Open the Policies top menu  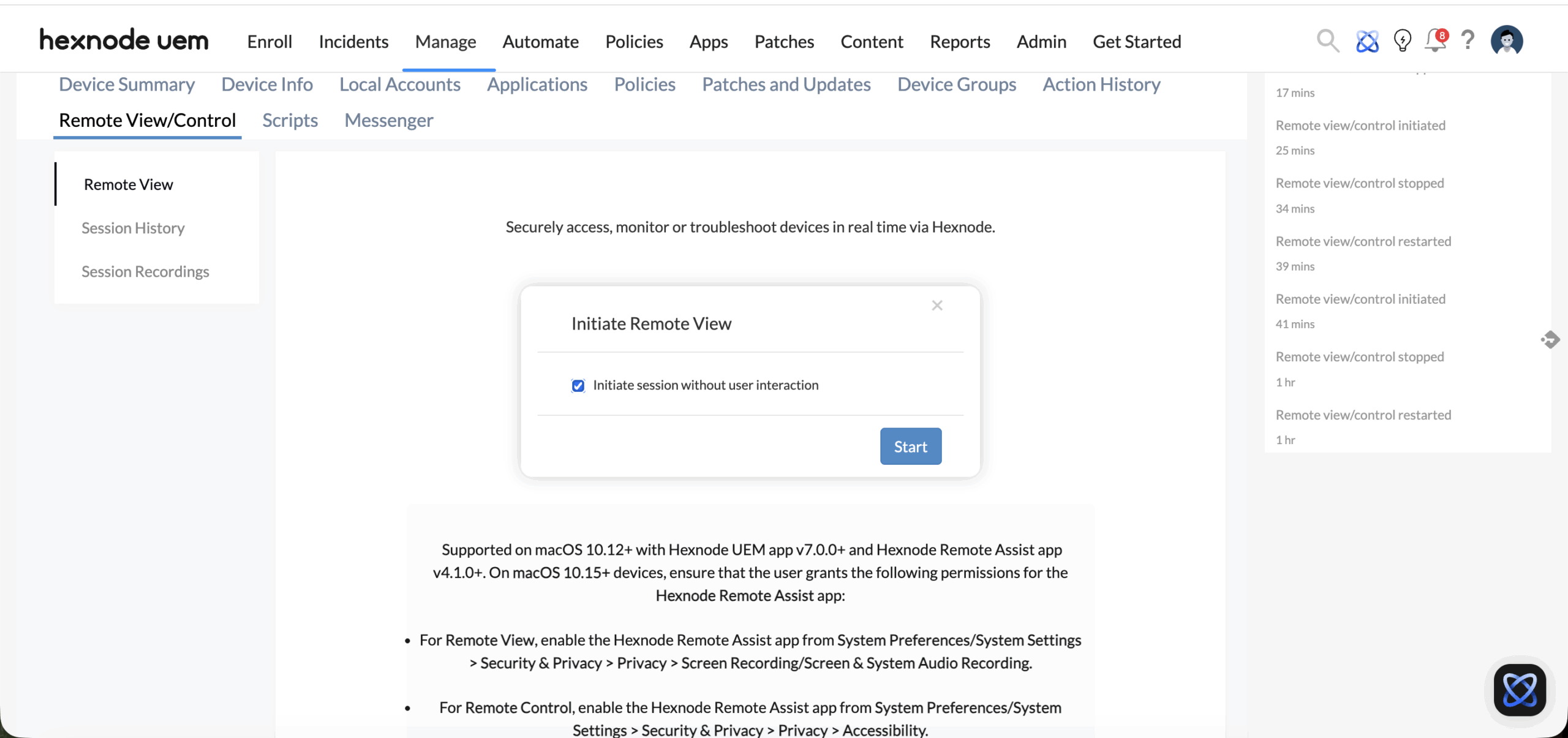634,42
